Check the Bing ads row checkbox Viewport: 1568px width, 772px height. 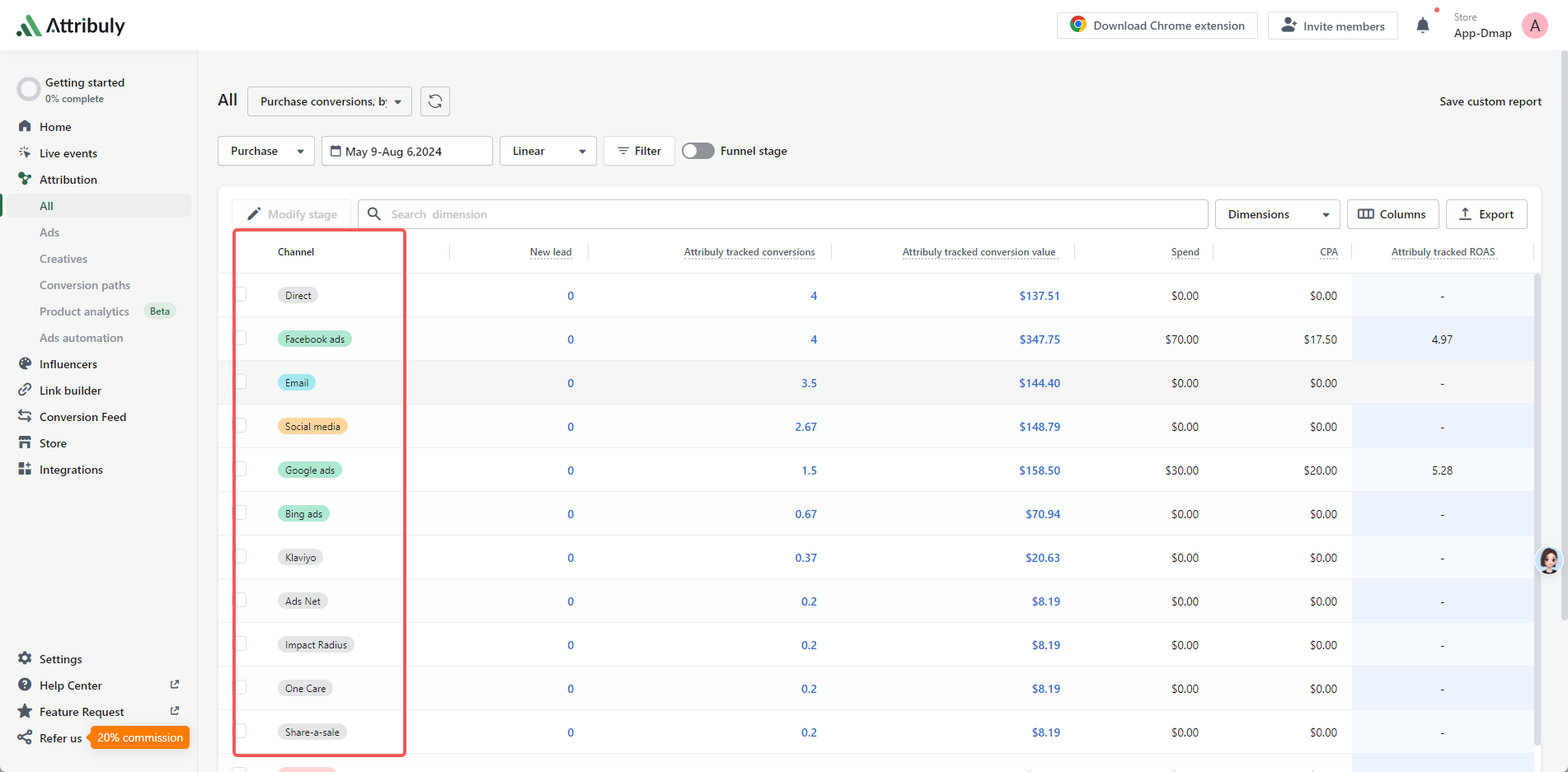[240, 512]
